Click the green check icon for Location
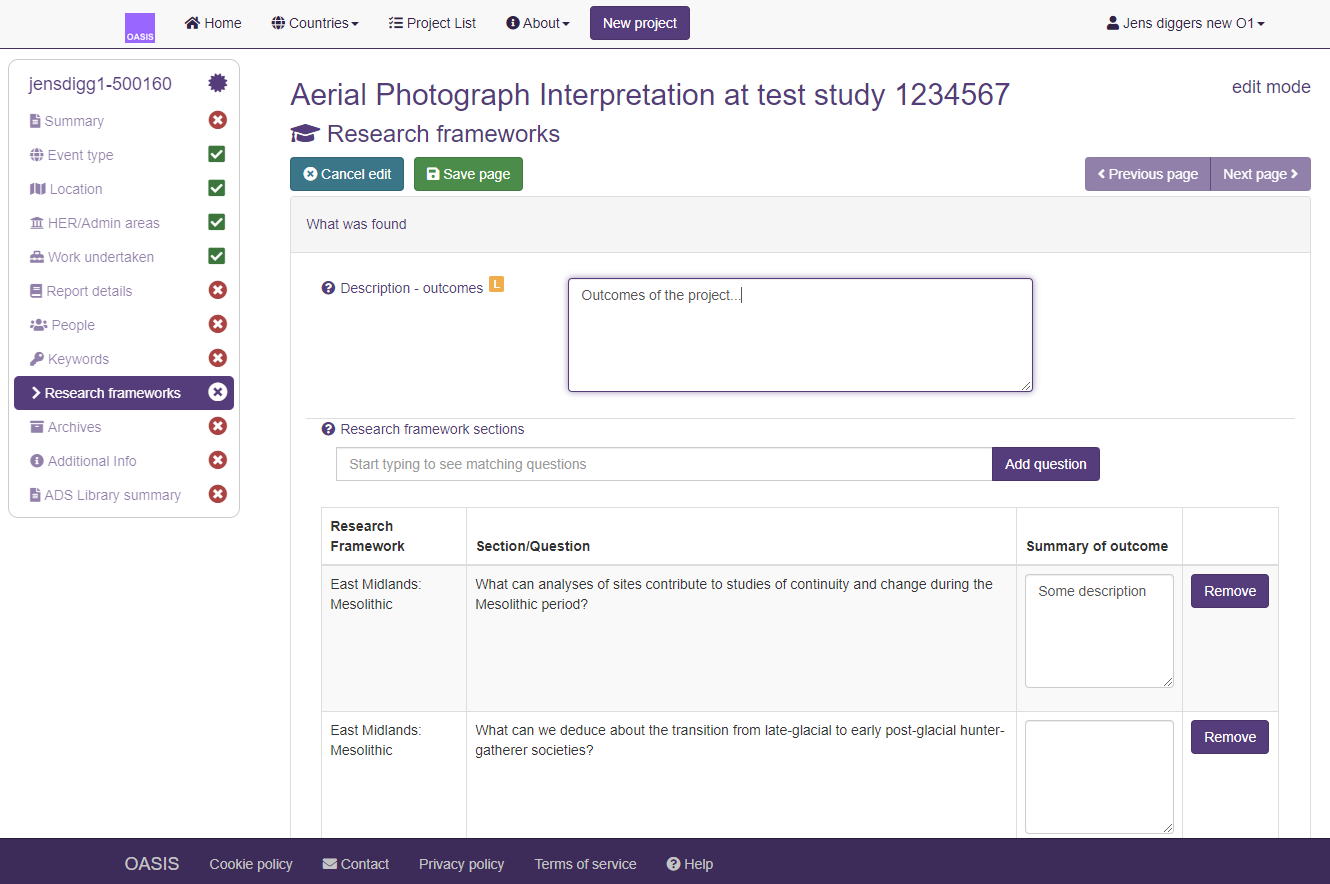Image resolution: width=1330 pixels, height=884 pixels. (217, 188)
